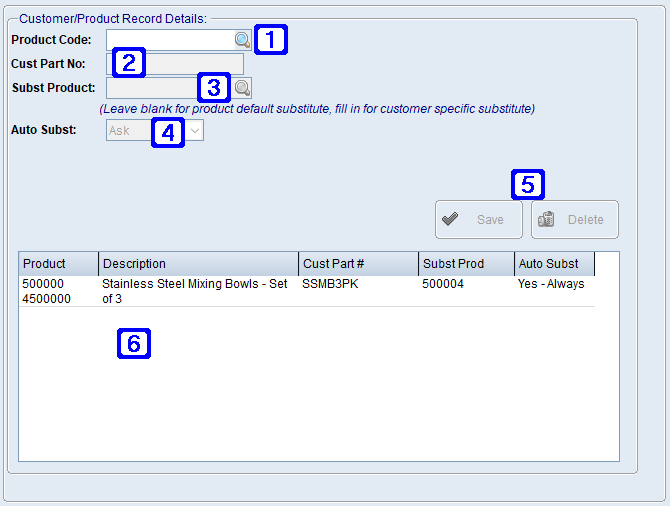The image size is (670, 506).
Task: Sort by the Description column header
Action: (198, 264)
